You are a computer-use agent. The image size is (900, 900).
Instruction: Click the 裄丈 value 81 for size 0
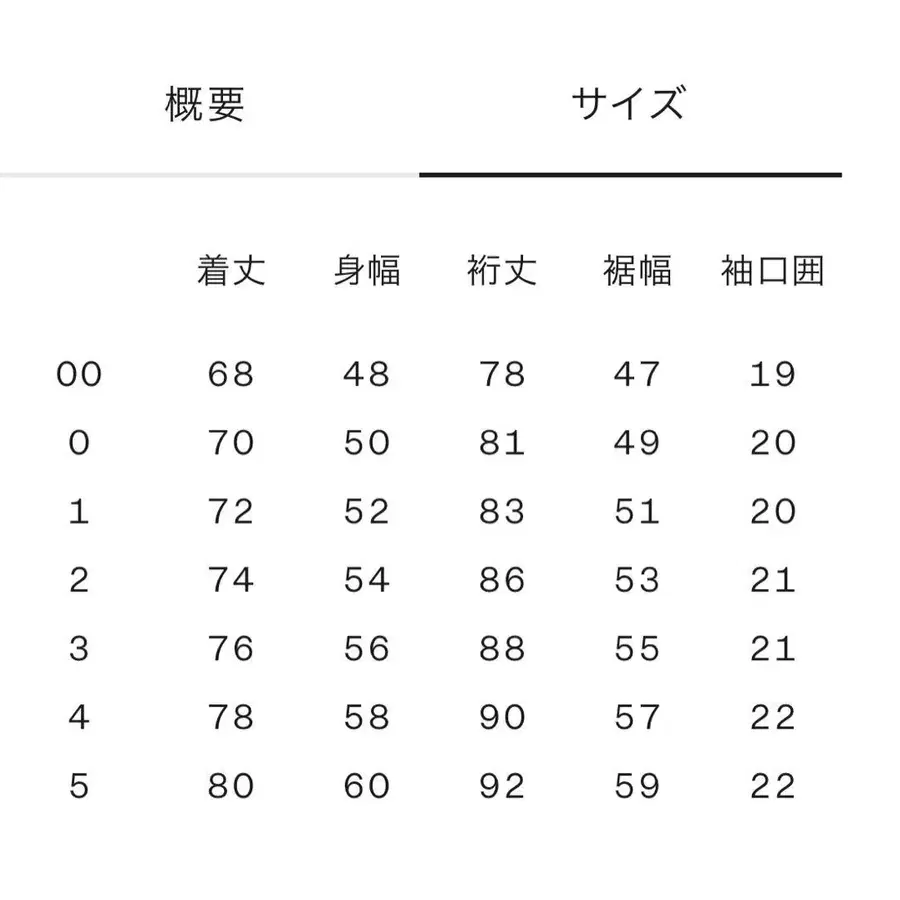pos(502,443)
